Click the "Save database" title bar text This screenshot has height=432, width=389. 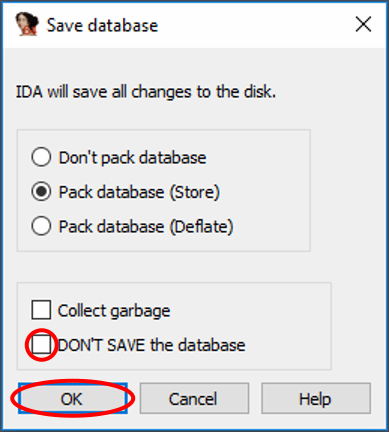click(102, 25)
